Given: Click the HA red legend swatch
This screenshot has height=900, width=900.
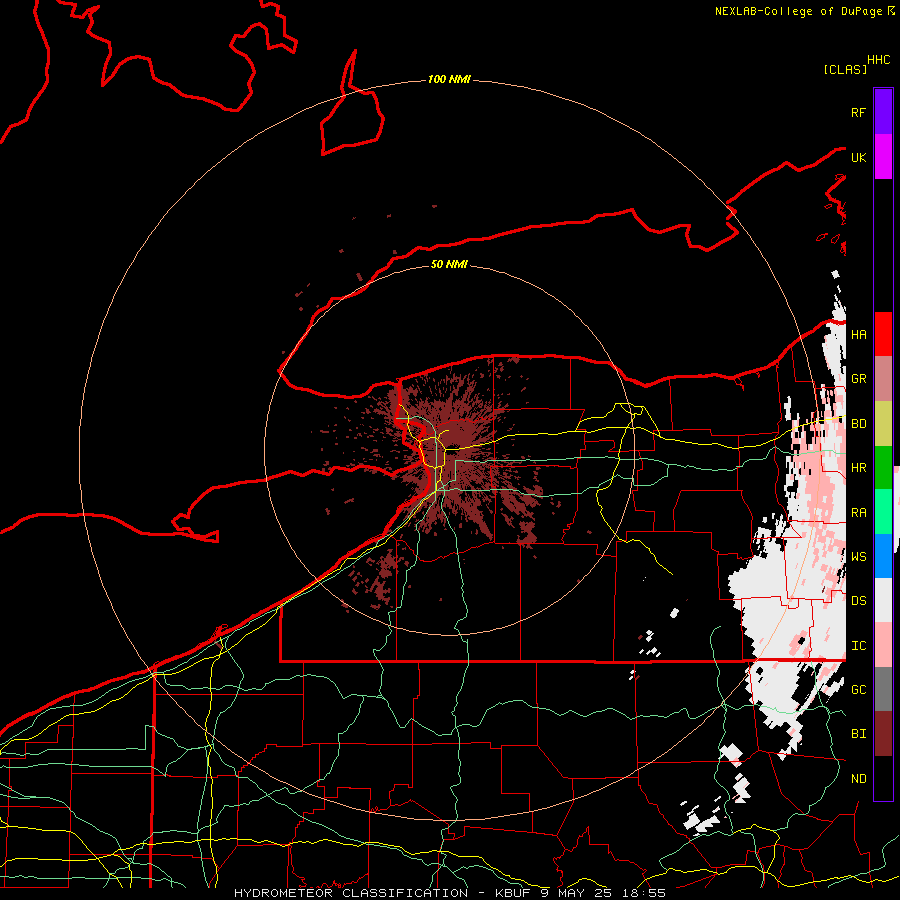Looking at the screenshot, I should 883,334.
